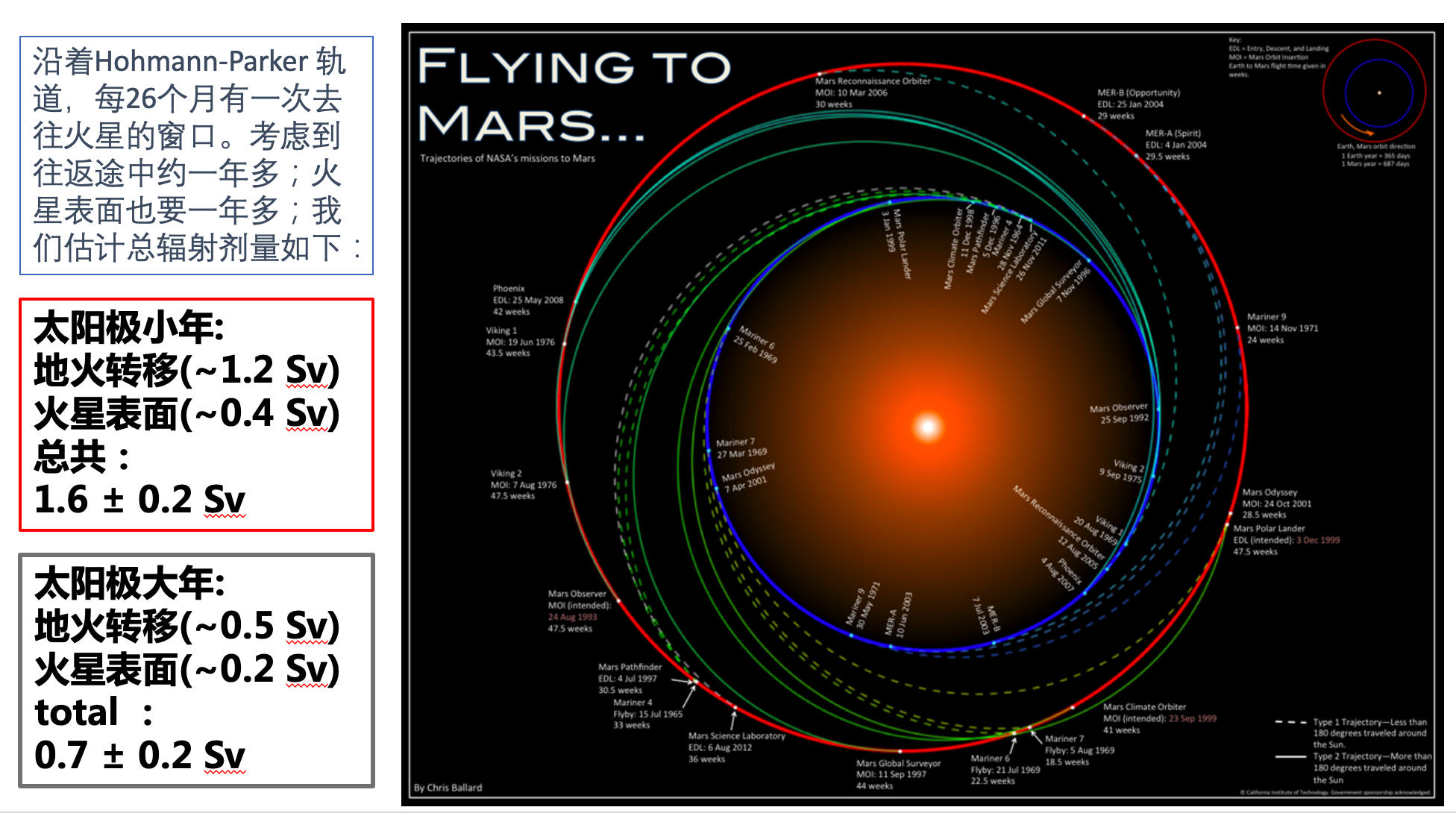Click the "MER-A (Spirit)" EDL label
The image size is (1456, 813).
[1176, 145]
